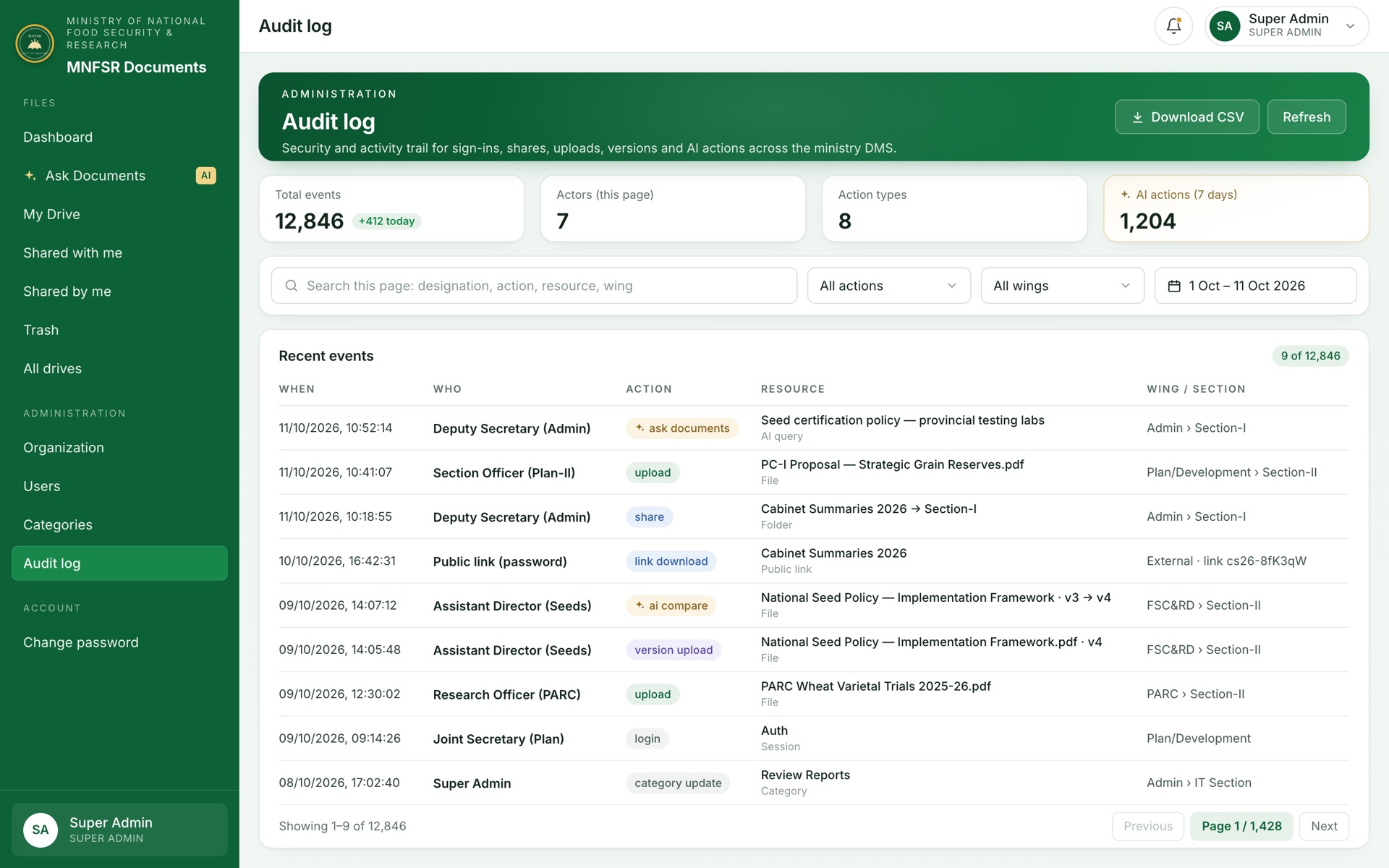Click the SA avatar in sidebar footer
The height and width of the screenshot is (868, 1389).
tap(41, 830)
